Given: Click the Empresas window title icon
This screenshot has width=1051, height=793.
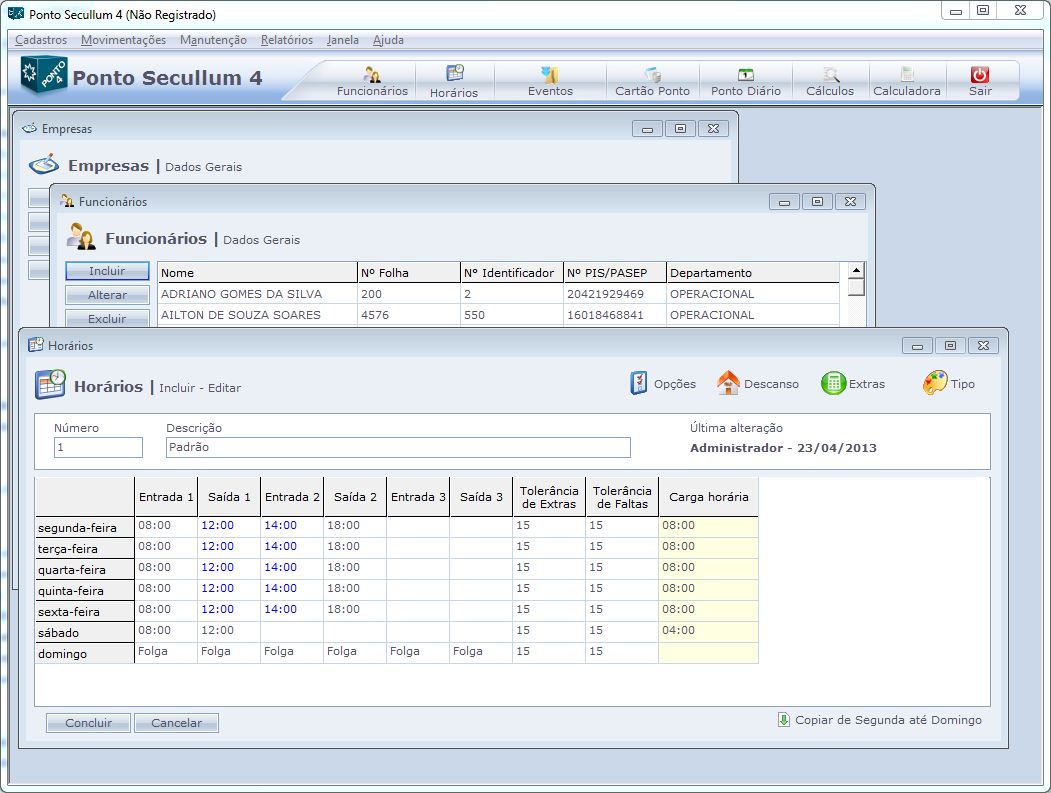Looking at the screenshot, I should coord(29,128).
